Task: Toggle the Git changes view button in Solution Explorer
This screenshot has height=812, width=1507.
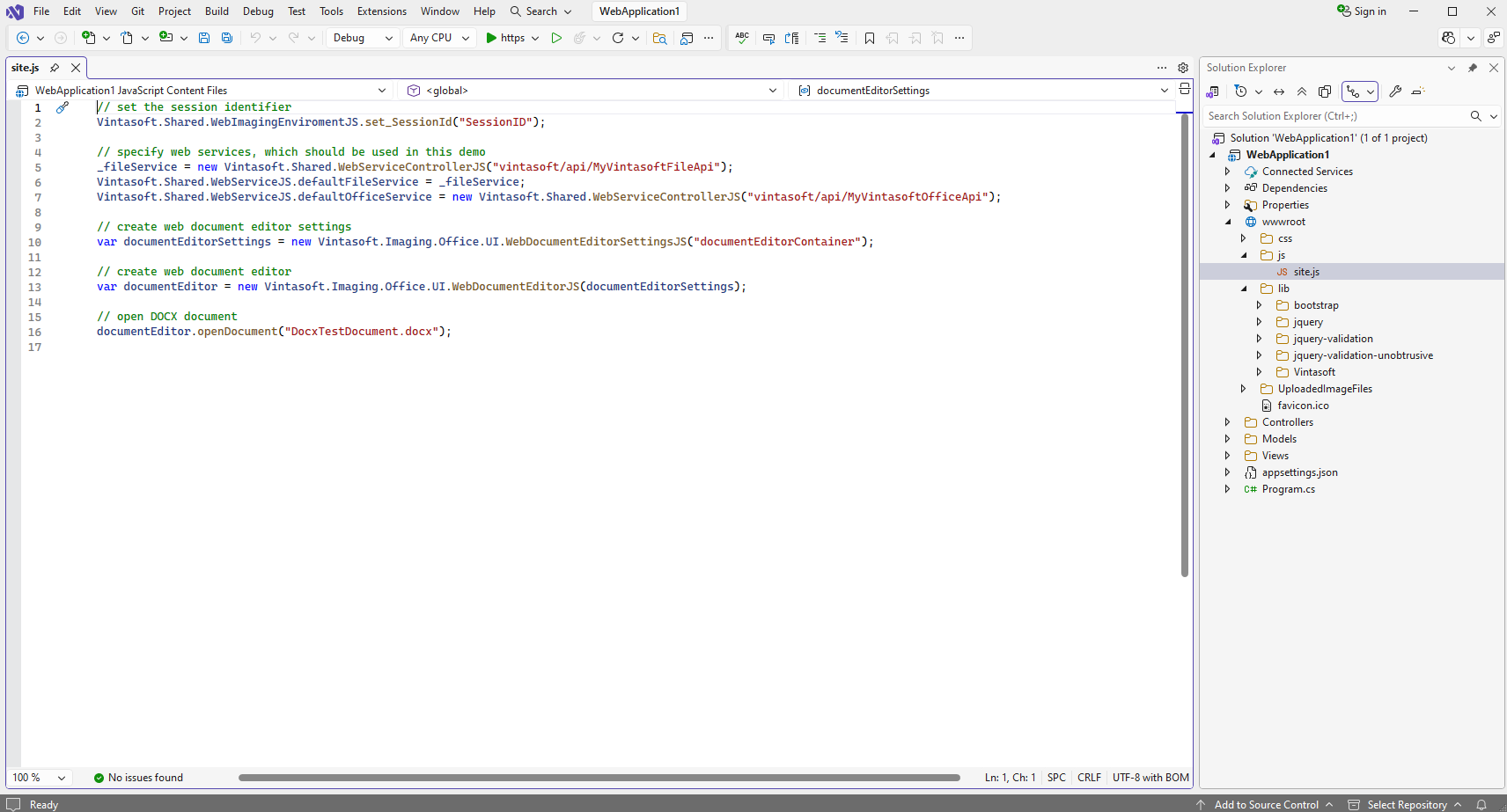Action: (1353, 91)
